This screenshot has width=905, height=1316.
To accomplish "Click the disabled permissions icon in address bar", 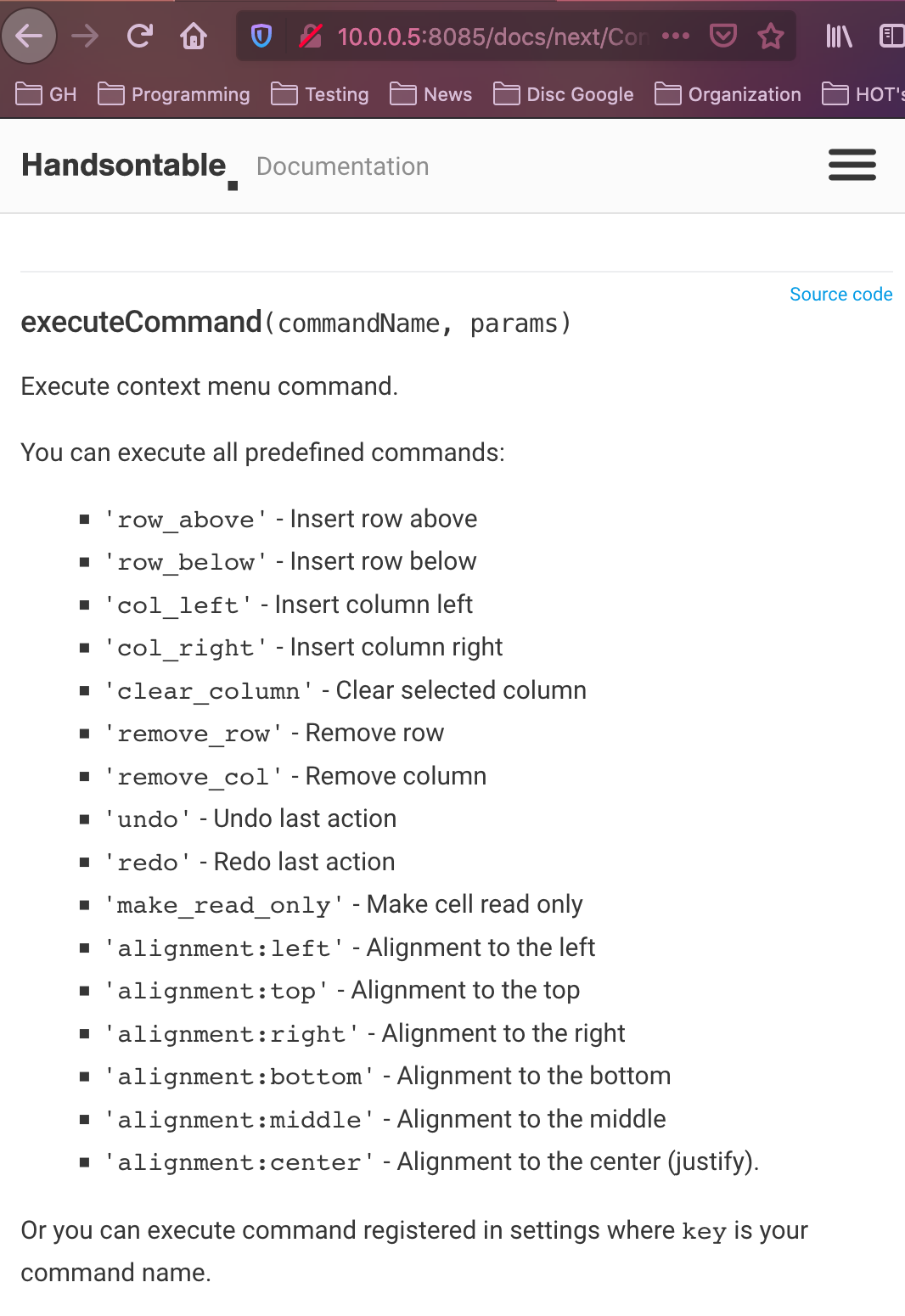I will (x=311, y=36).
